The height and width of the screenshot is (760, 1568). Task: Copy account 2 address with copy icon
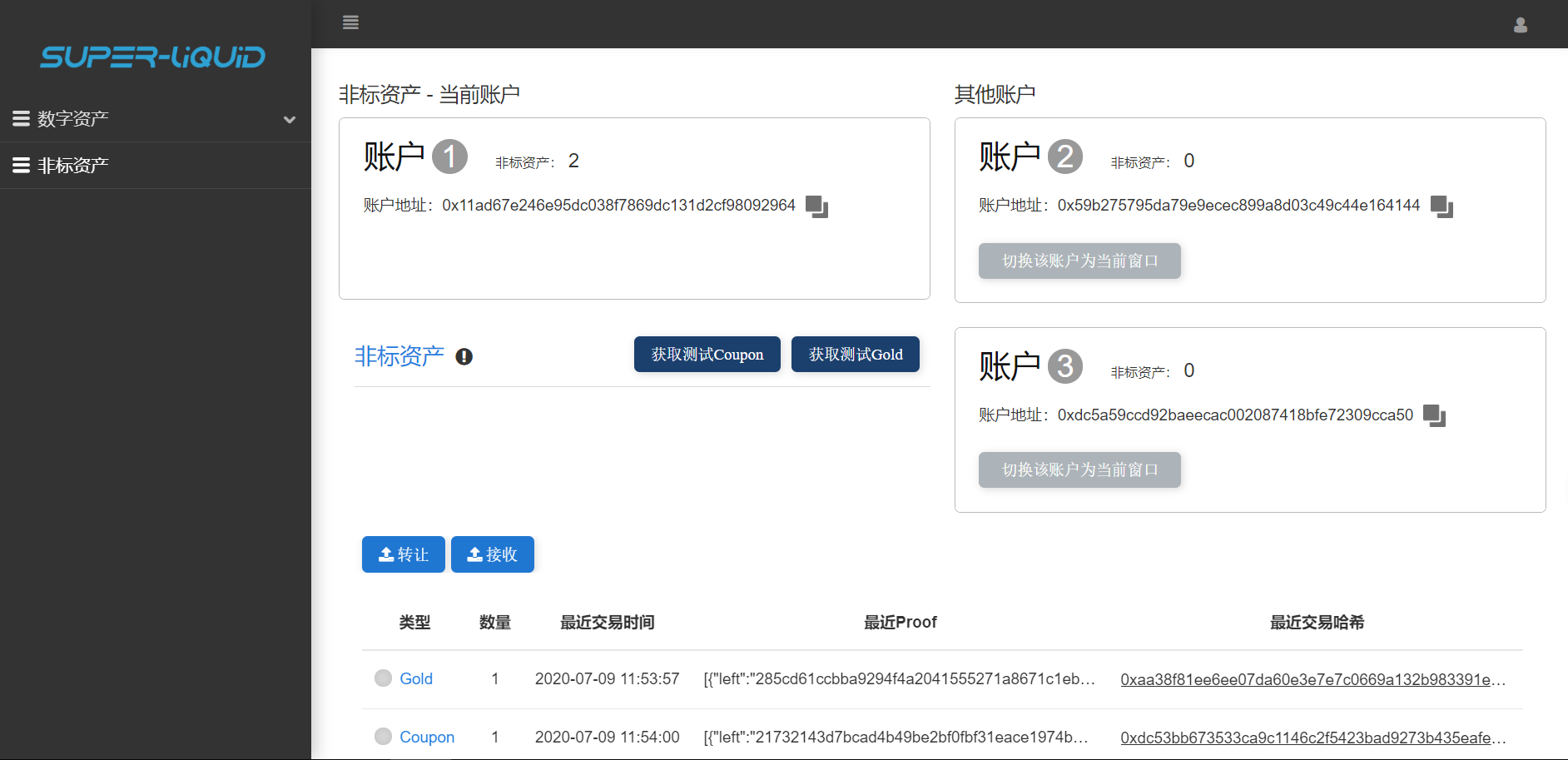1441,206
